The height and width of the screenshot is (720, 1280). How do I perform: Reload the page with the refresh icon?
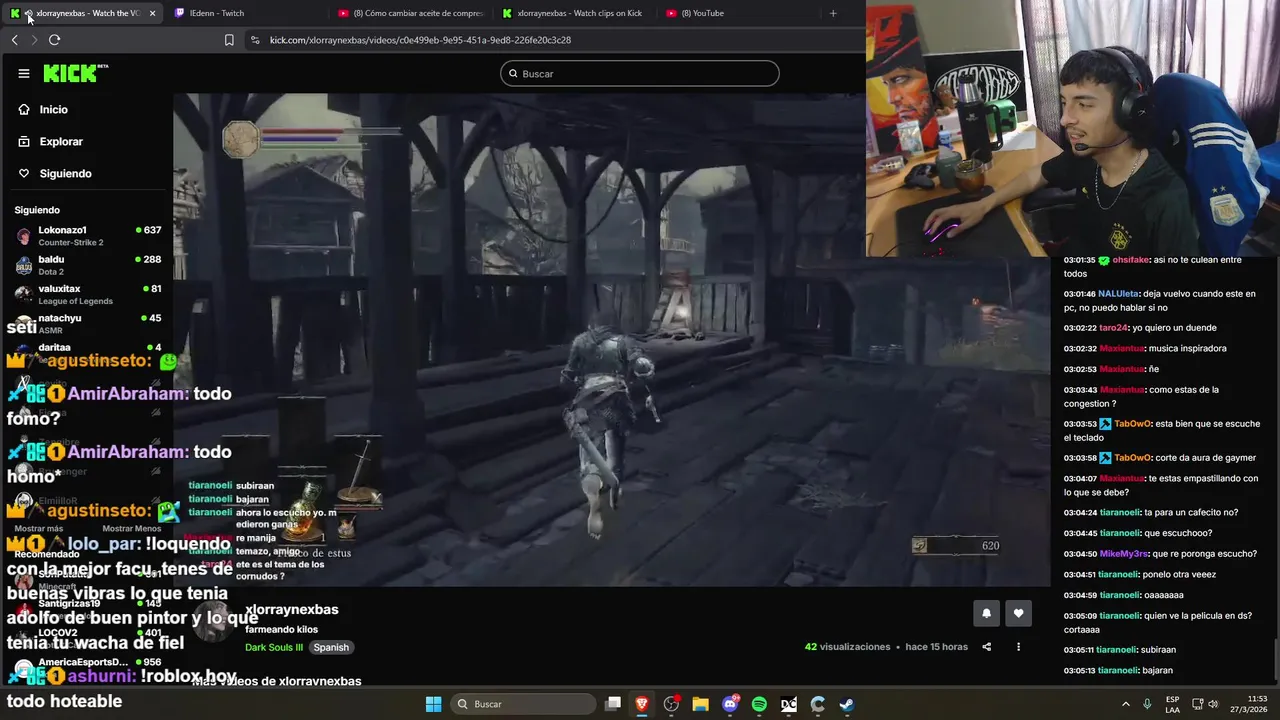pos(55,40)
